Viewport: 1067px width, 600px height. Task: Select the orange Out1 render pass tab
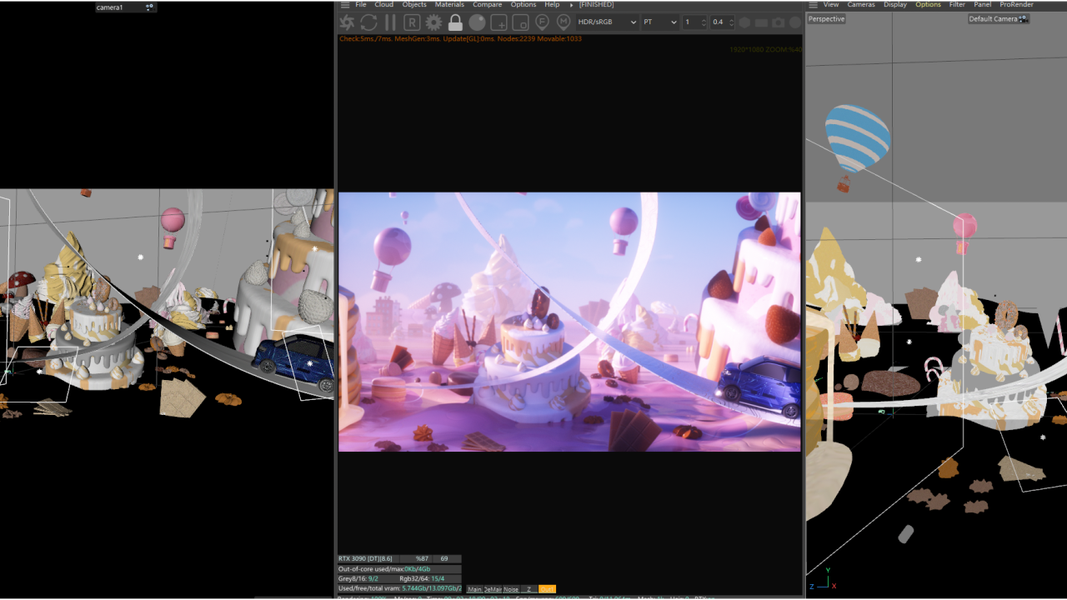pos(547,589)
